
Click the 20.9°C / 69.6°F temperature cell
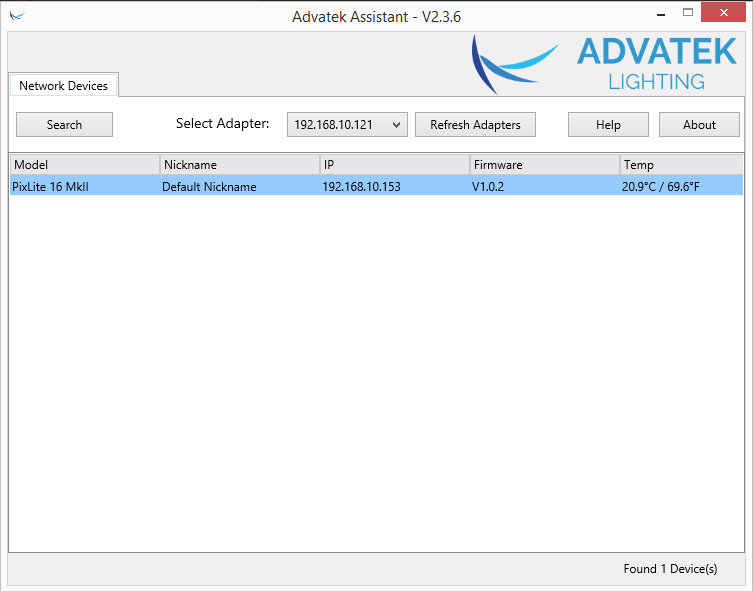pos(661,187)
